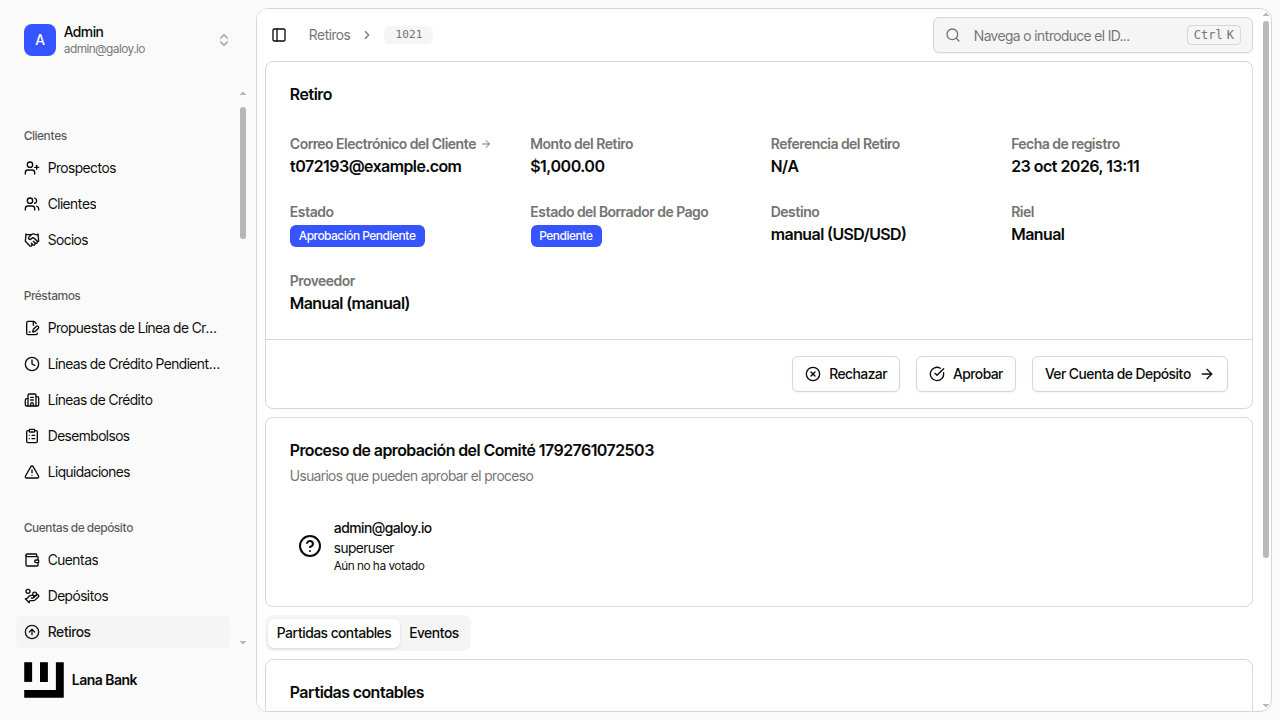Click the sidebar vertical scrollbar thumb
The width and height of the screenshot is (1280, 720).
coord(243,173)
